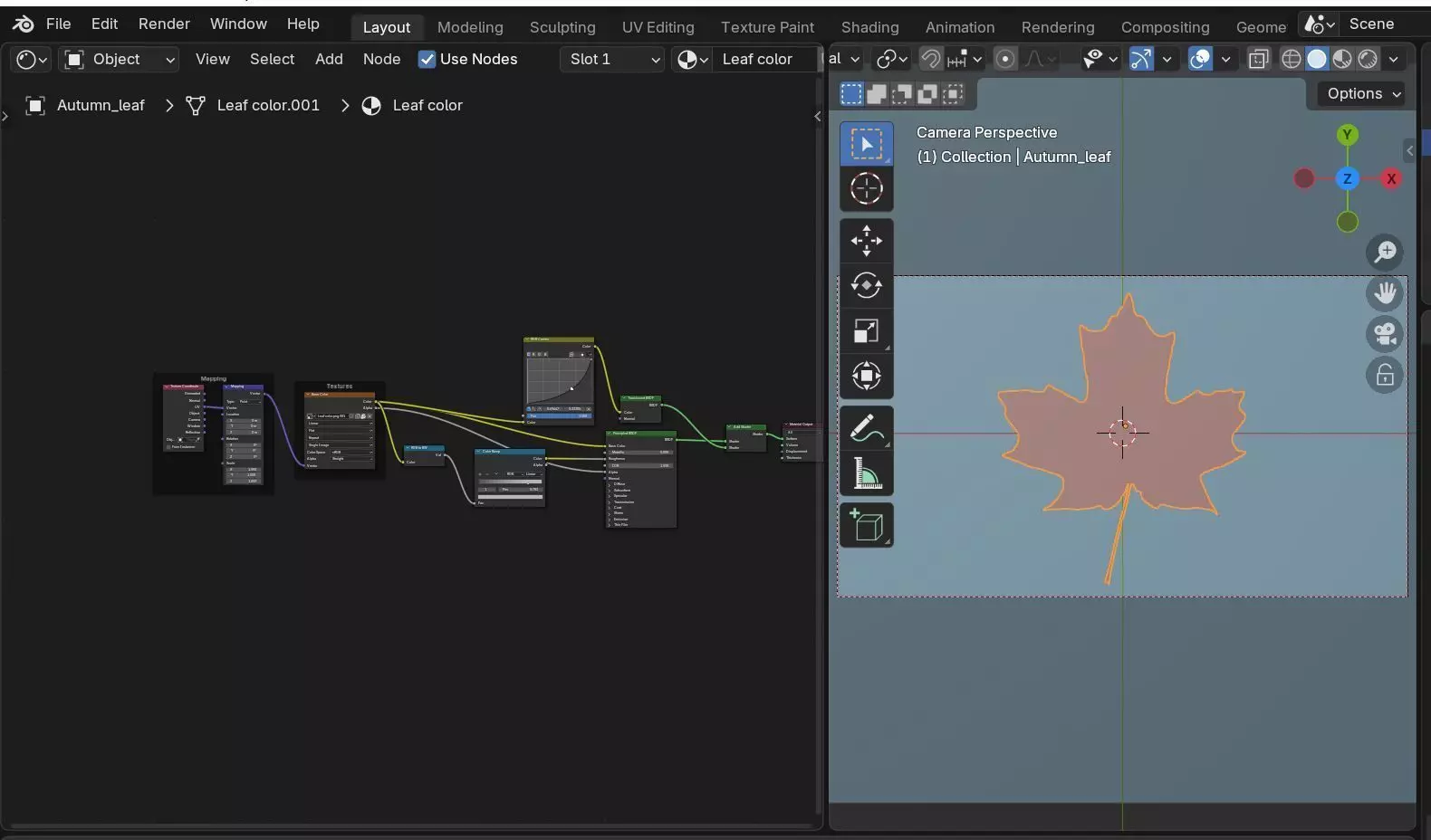Toggle camera-to-view lock gizmo

1385,375
